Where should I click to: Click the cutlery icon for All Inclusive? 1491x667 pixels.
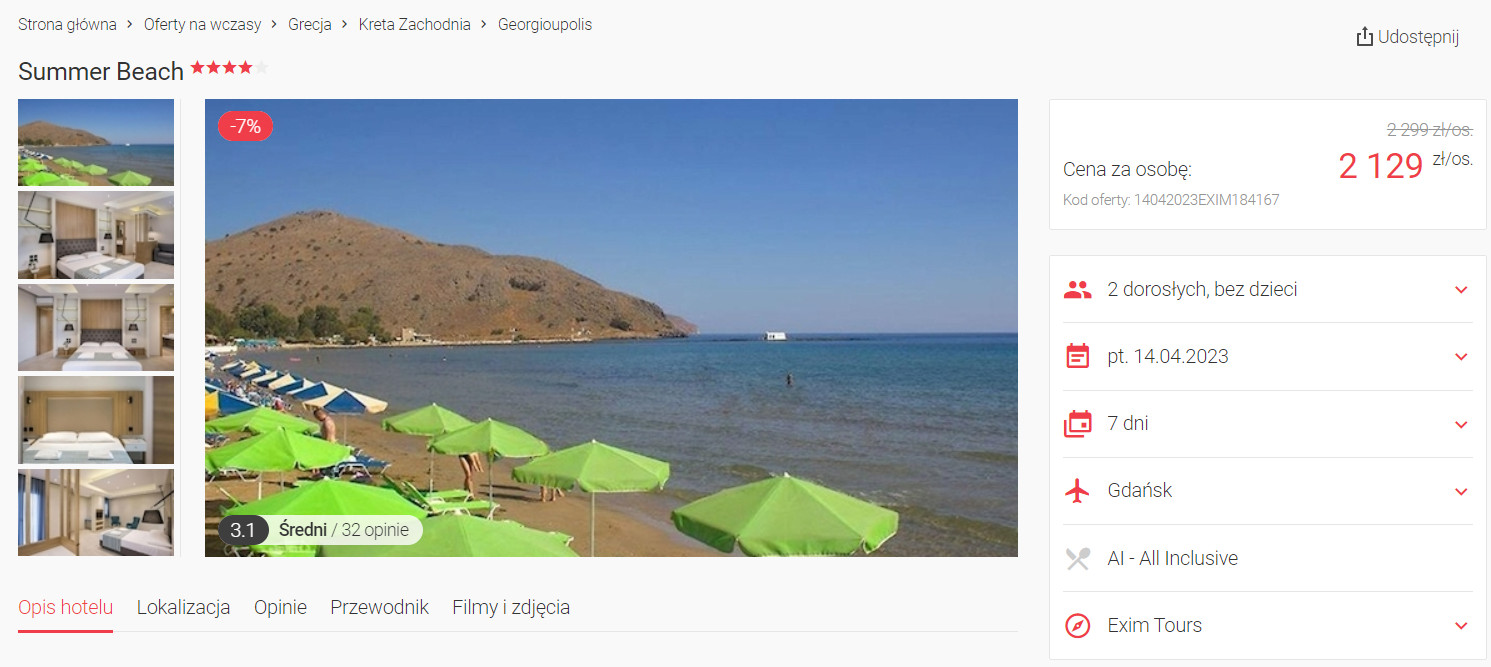tap(1077, 558)
